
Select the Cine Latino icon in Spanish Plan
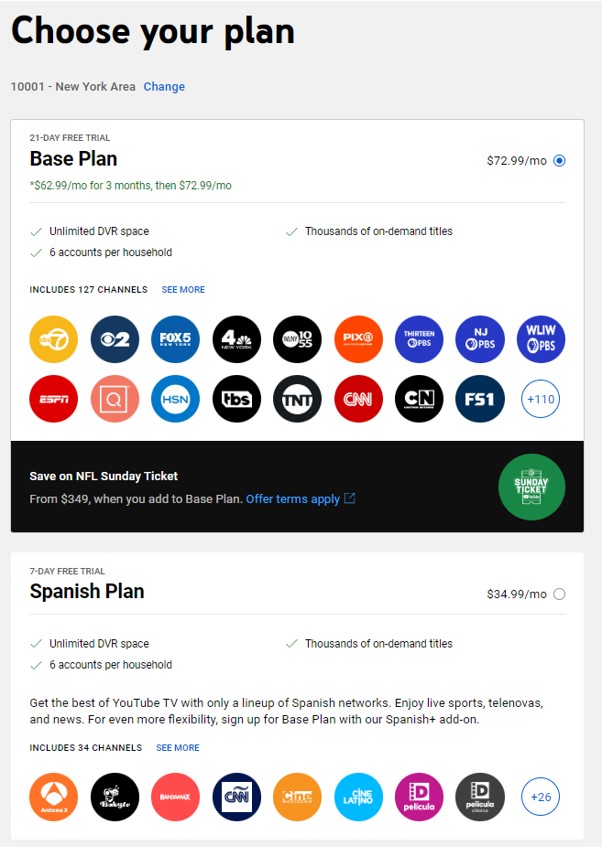[x=357, y=797]
